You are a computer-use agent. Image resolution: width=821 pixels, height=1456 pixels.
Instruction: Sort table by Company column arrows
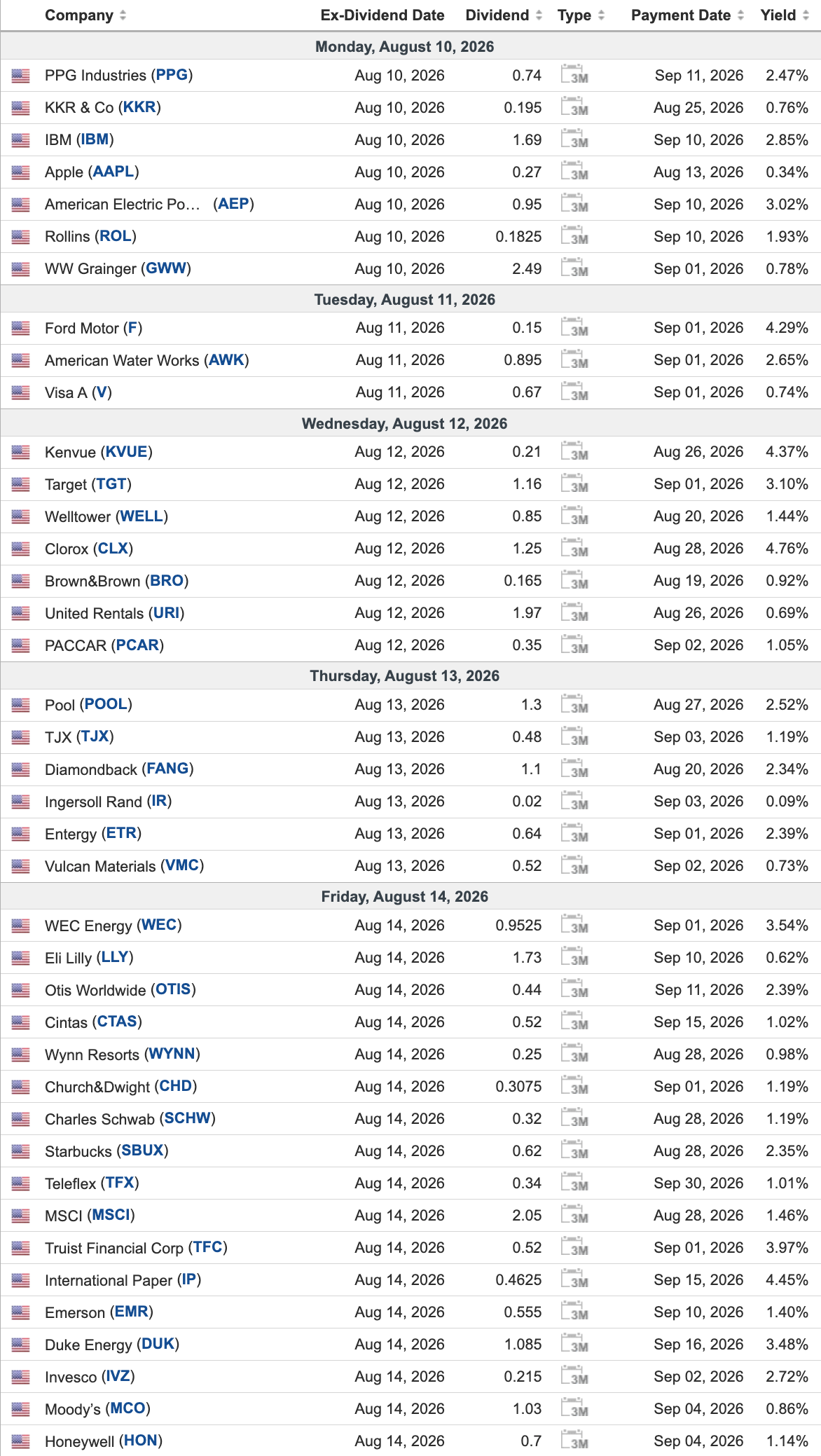click(x=123, y=15)
